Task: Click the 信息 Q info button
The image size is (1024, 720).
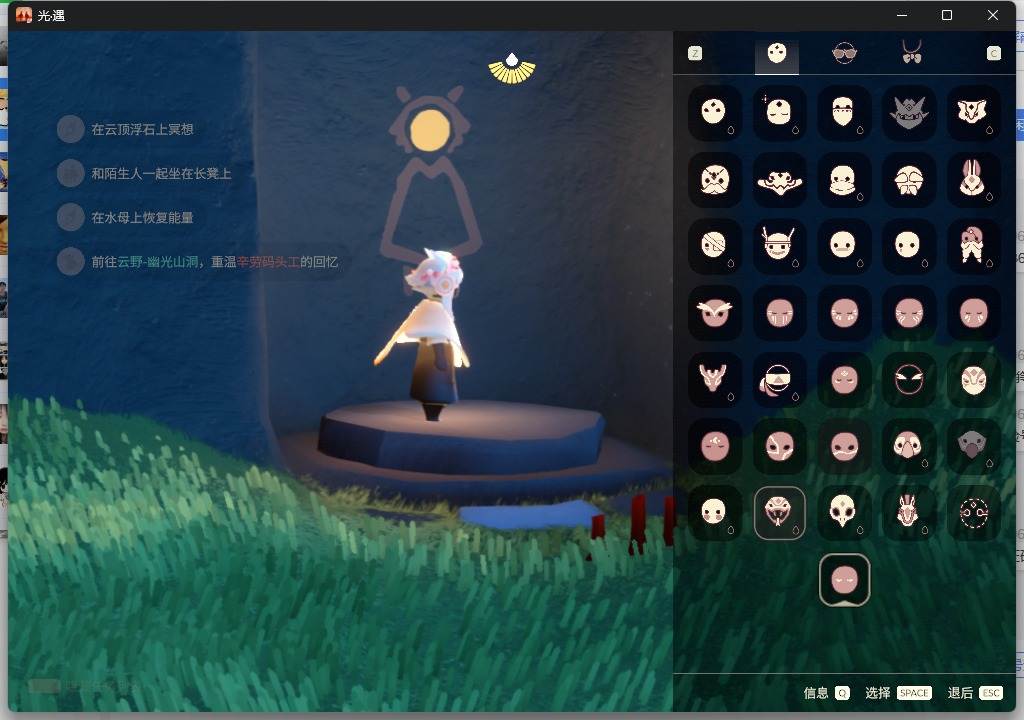Action: coord(826,693)
